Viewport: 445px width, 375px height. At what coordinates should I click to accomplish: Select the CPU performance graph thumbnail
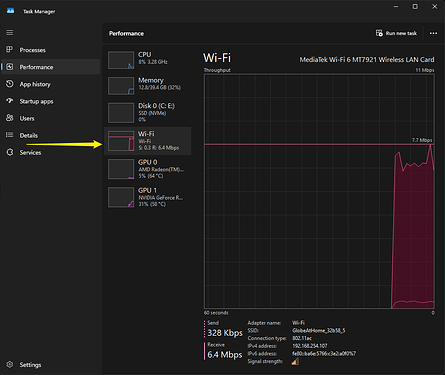click(121, 60)
